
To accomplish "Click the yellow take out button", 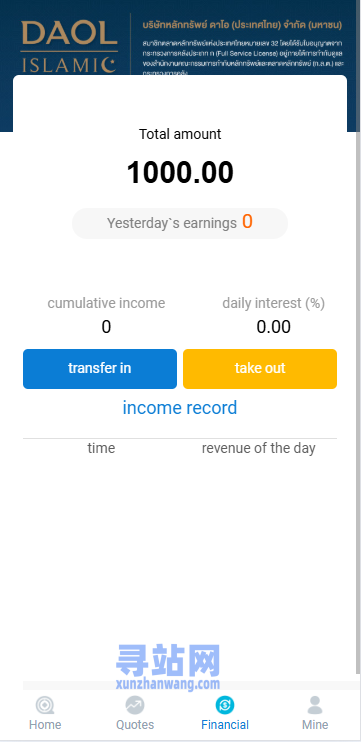I will tap(260, 369).
